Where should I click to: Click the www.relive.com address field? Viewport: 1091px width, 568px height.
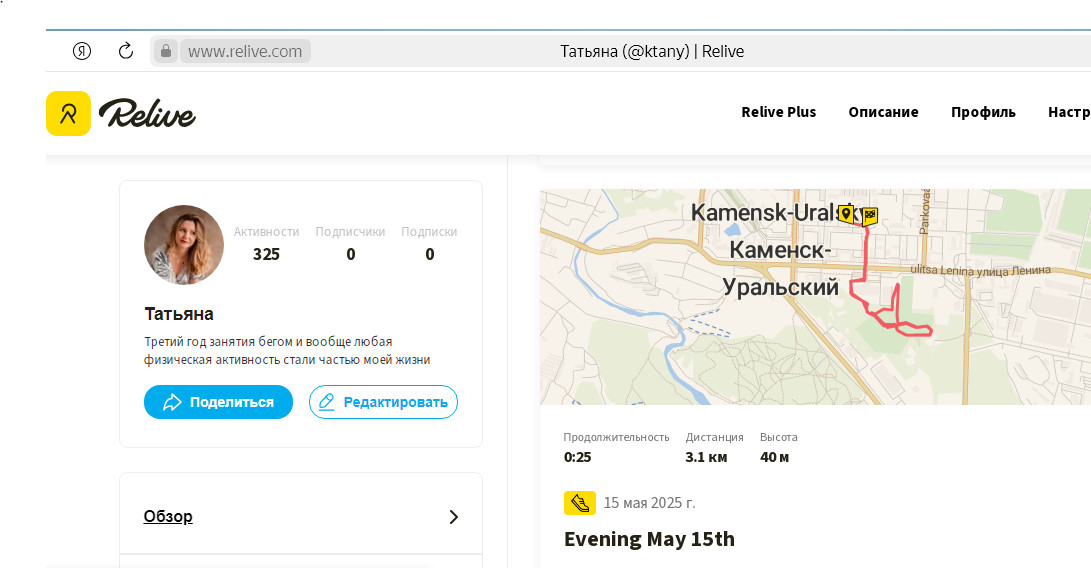click(245, 52)
